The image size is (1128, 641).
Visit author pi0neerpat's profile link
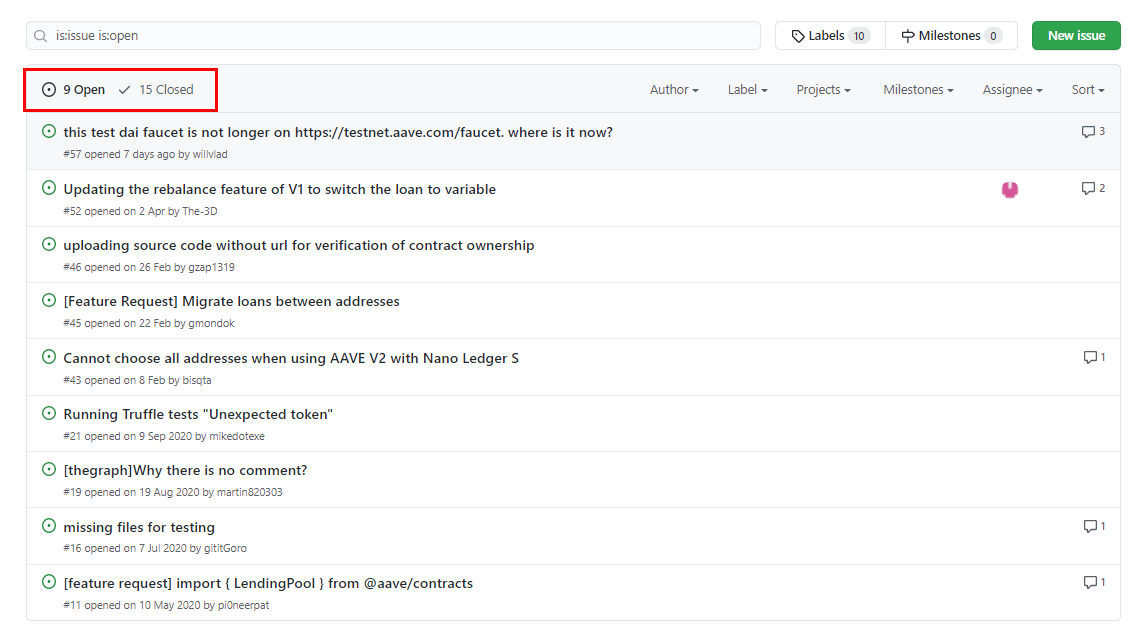tap(244, 606)
